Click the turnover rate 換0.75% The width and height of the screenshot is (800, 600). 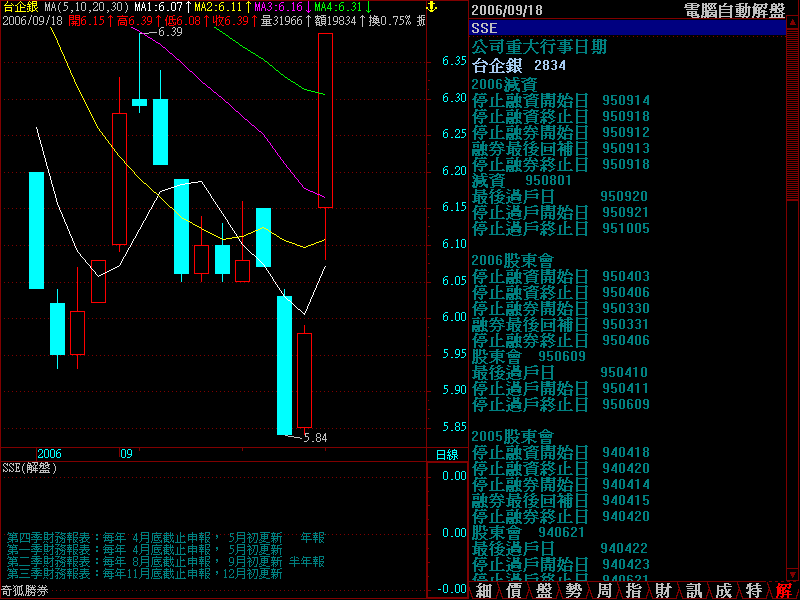click(x=390, y=21)
